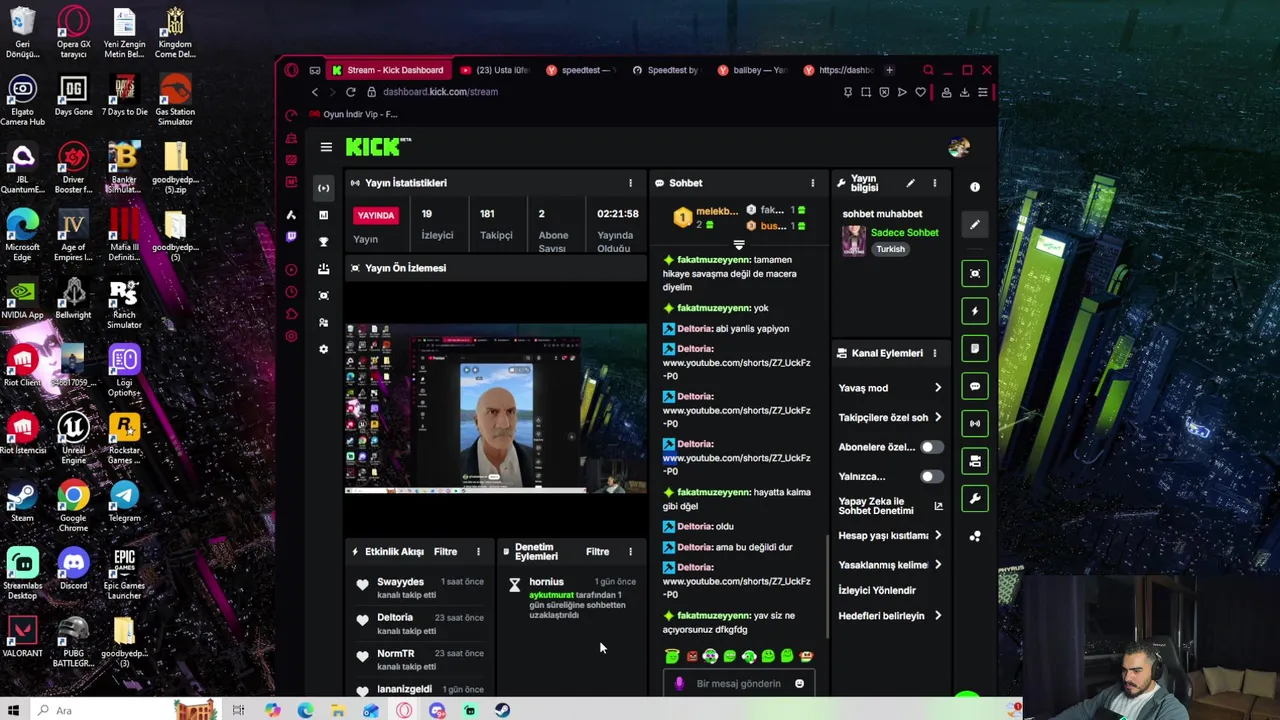
Task: Click Windows Start button
Action: coord(14,710)
